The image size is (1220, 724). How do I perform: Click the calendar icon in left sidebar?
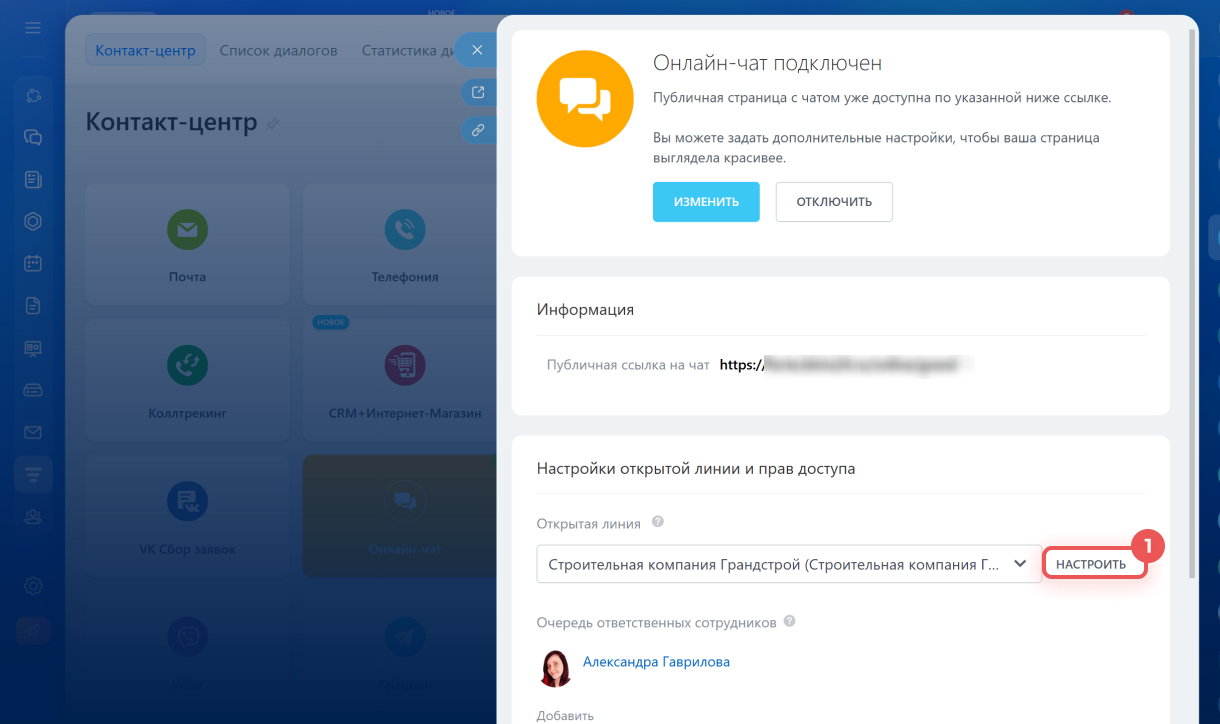(x=33, y=264)
